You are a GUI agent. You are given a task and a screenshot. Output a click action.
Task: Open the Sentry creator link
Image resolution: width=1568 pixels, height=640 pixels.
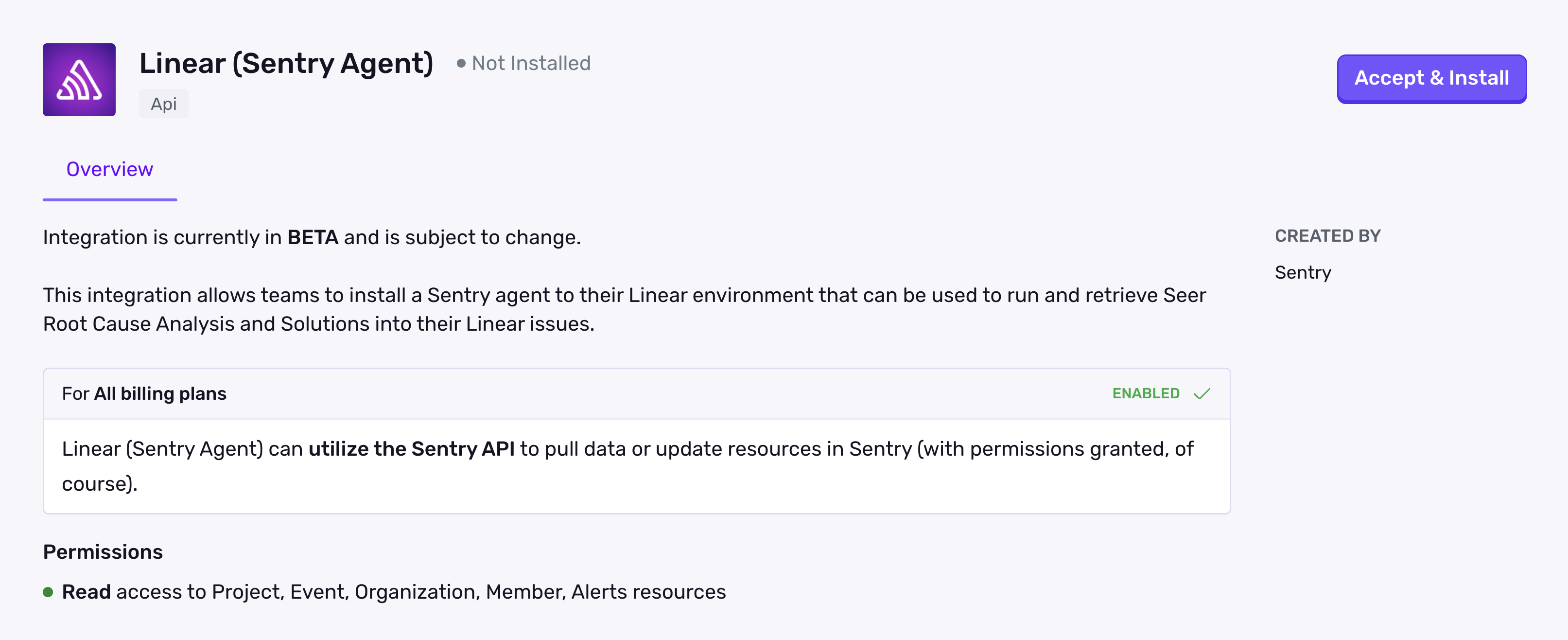[x=1303, y=272]
